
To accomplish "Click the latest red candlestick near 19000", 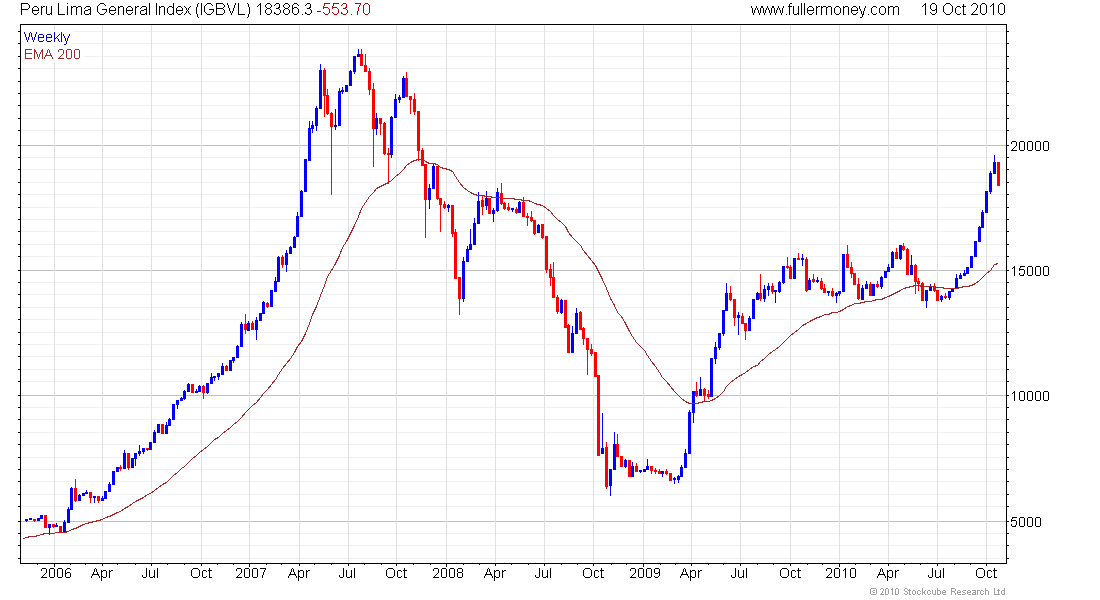I will pos(998,173).
